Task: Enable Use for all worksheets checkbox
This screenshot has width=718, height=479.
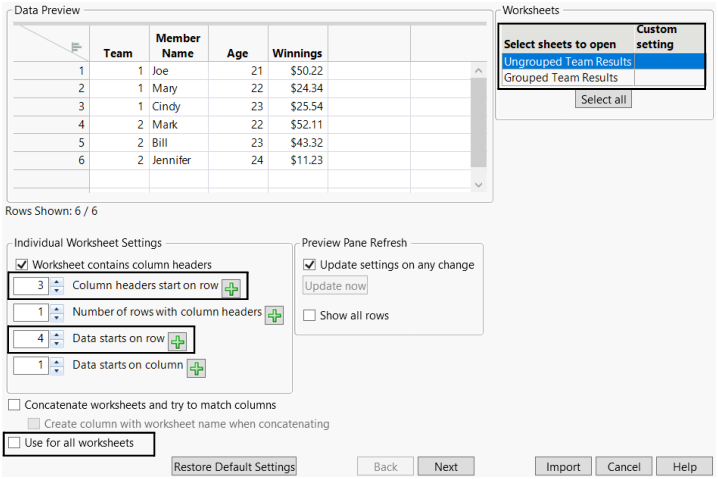Action: pyautogui.click(x=15, y=443)
